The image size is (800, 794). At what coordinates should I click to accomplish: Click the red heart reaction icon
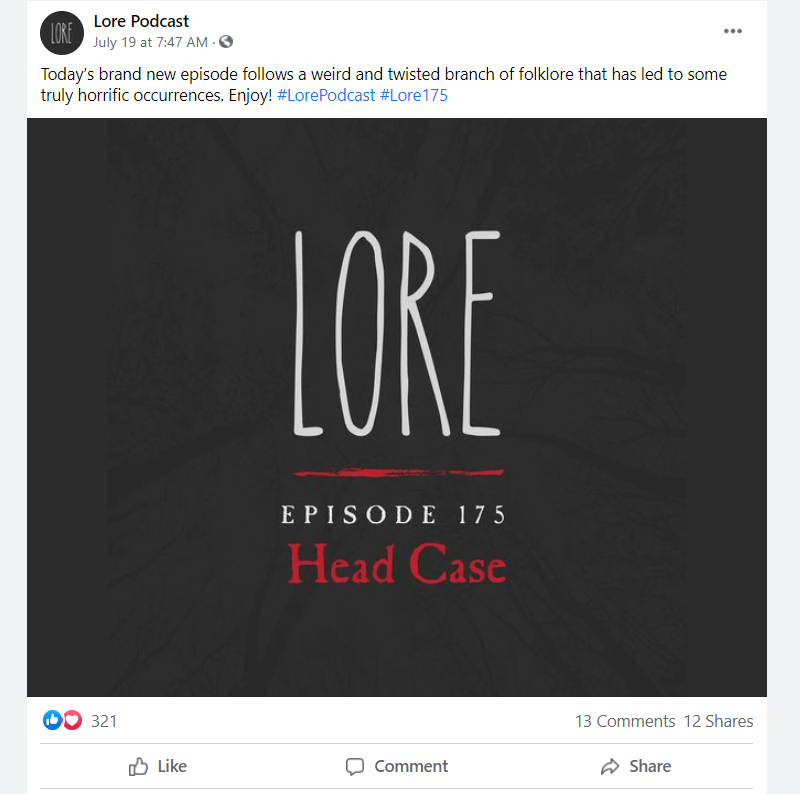point(72,720)
